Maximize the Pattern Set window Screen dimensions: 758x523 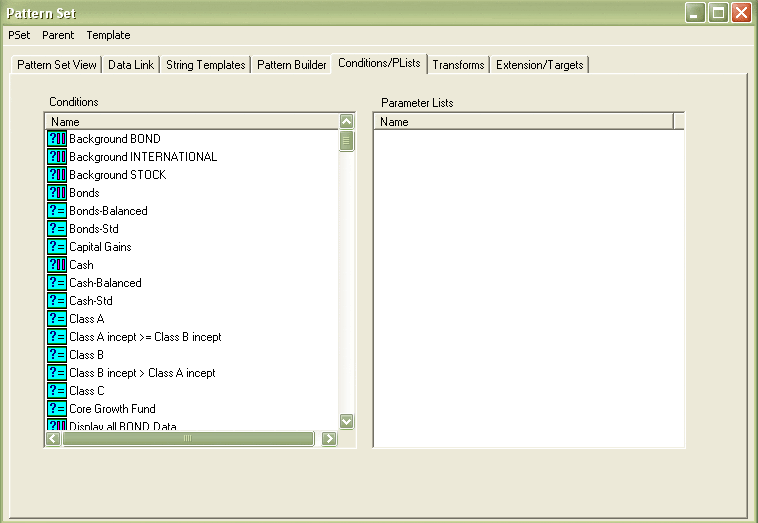pyautogui.click(x=718, y=13)
